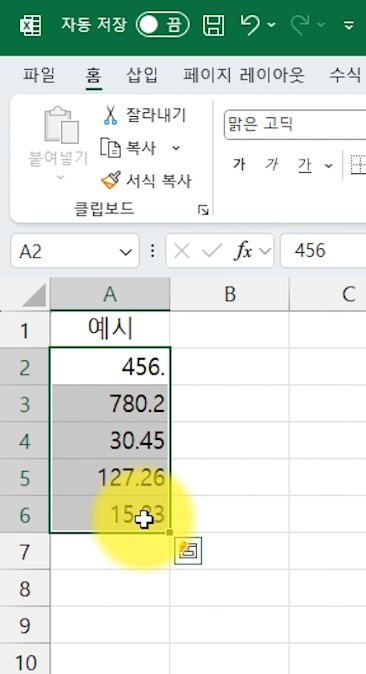Expand the 붙여넣기 options arrow

click(60, 177)
